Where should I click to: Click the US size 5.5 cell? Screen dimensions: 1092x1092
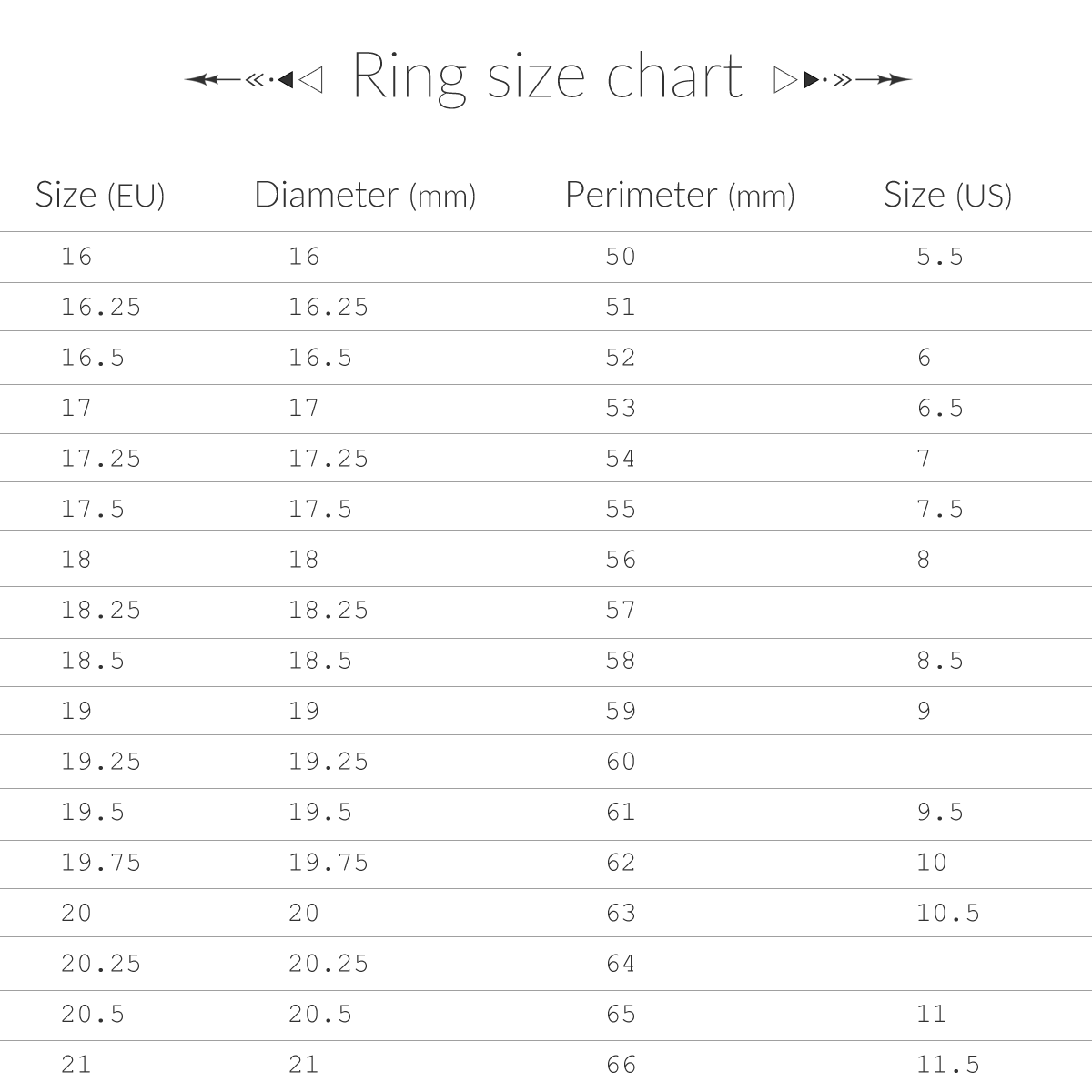pyautogui.click(x=940, y=257)
